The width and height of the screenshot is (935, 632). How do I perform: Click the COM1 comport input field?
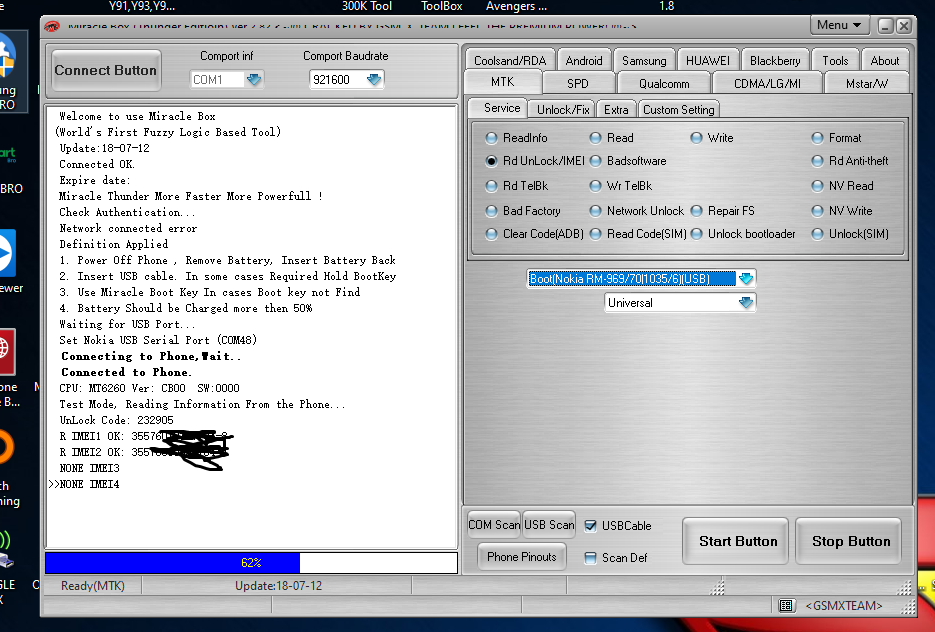tap(217, 79)
